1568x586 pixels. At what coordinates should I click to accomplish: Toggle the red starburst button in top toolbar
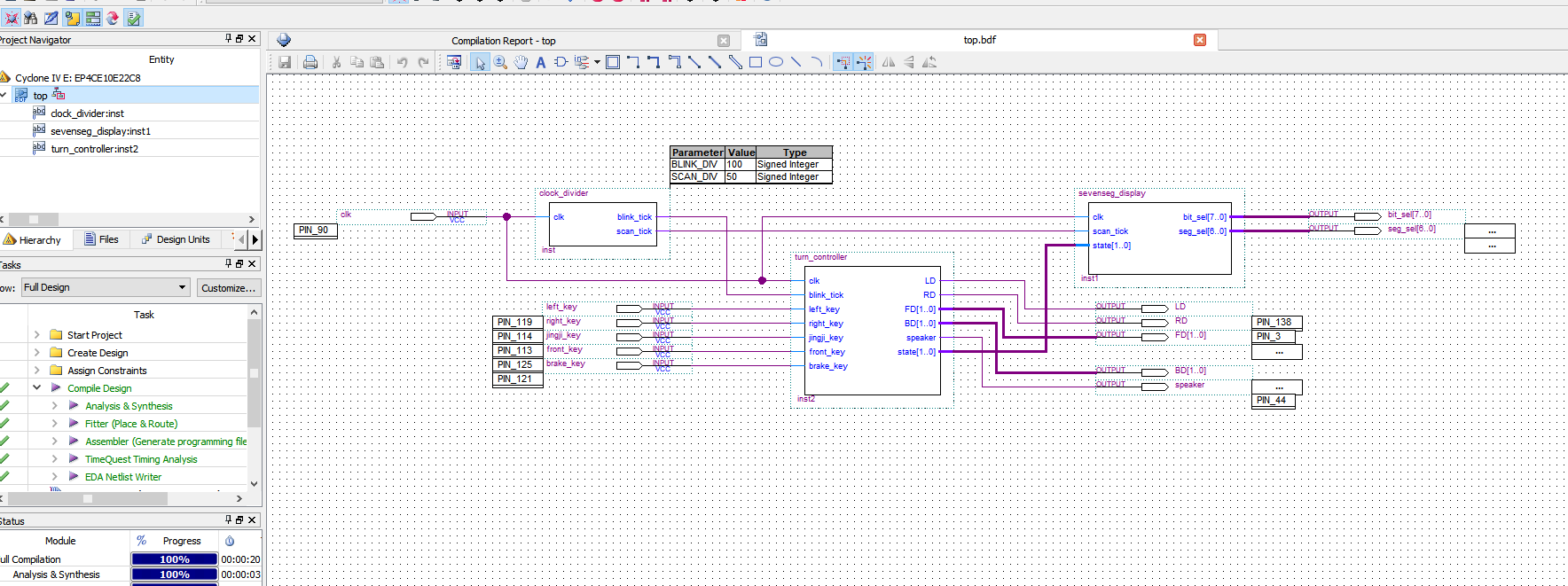click(x=11, y=18)
